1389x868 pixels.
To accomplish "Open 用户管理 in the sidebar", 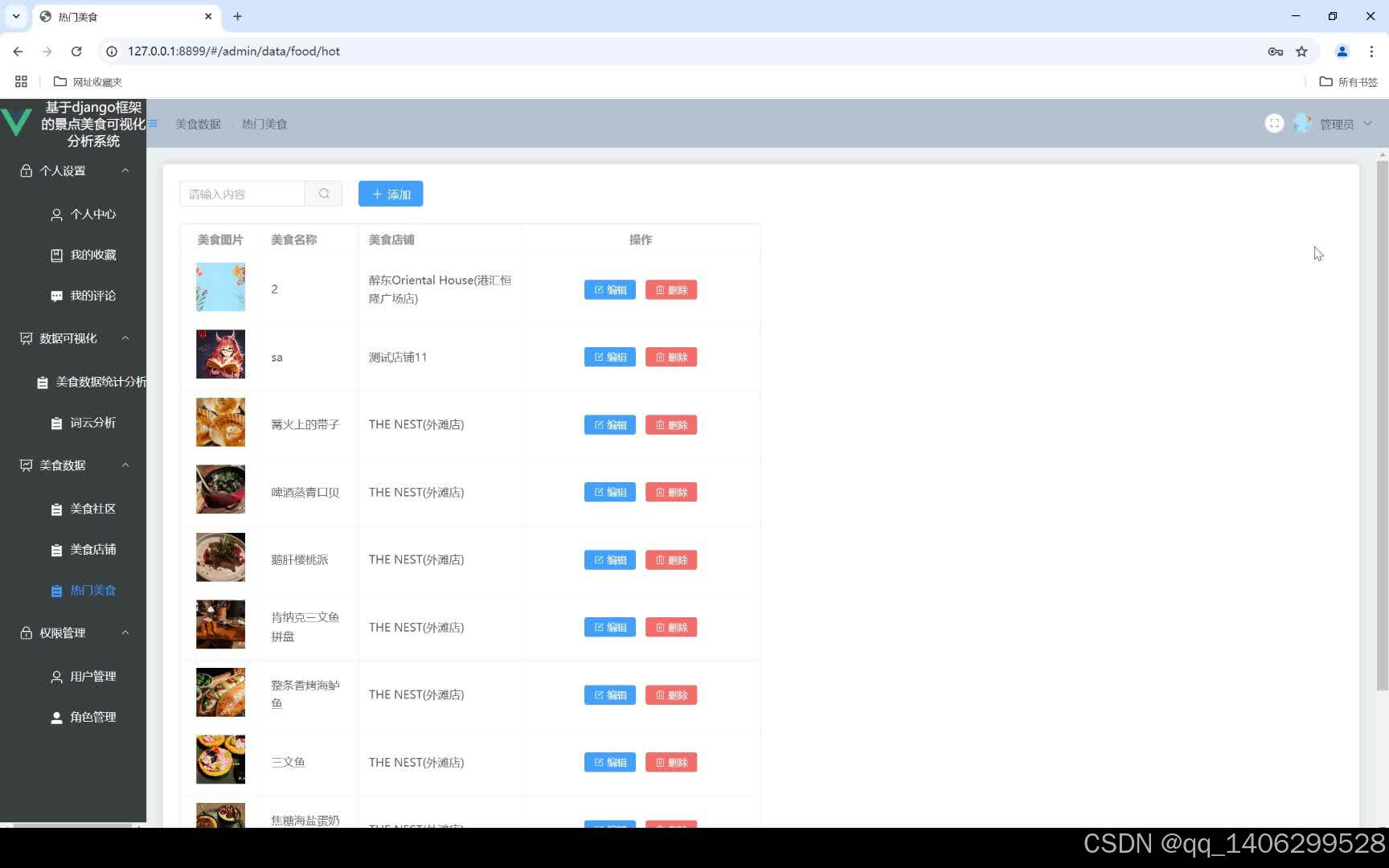I will click(x=83, y=677).
